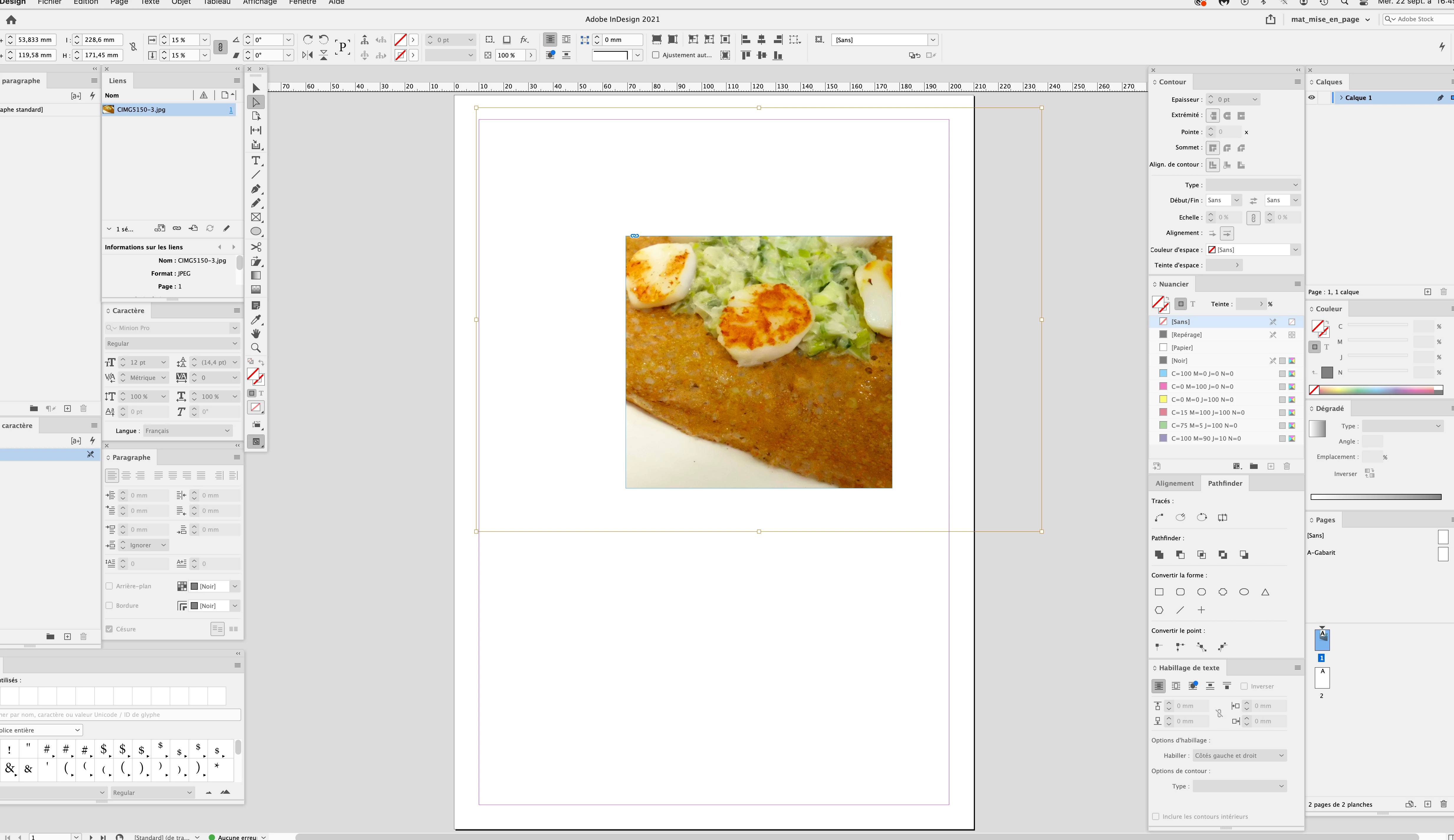Pick the Scissors tool

[x=256, y=247]
